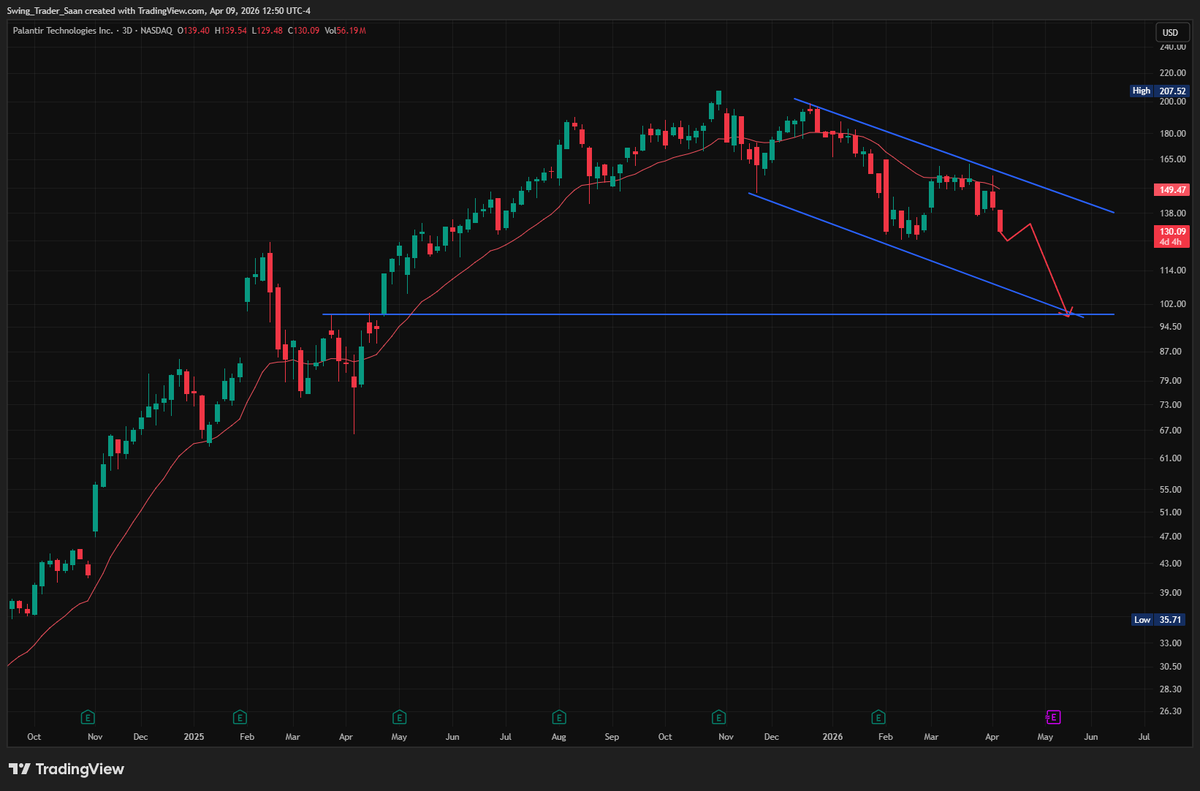Click the 220.00 price axis label

(x=1172, y=73)
